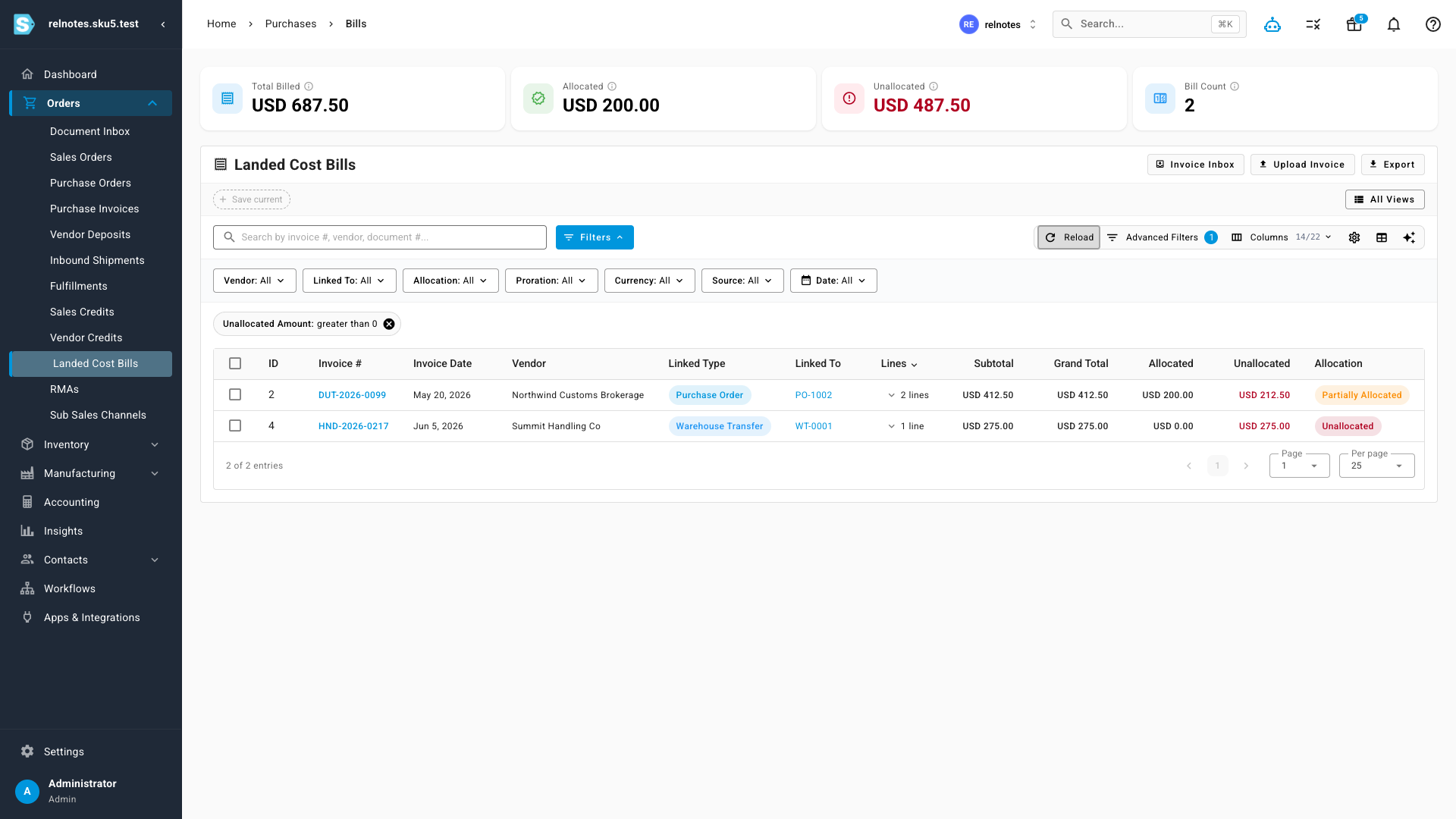Click the Invoice Inbox button

click(1195, 165)
